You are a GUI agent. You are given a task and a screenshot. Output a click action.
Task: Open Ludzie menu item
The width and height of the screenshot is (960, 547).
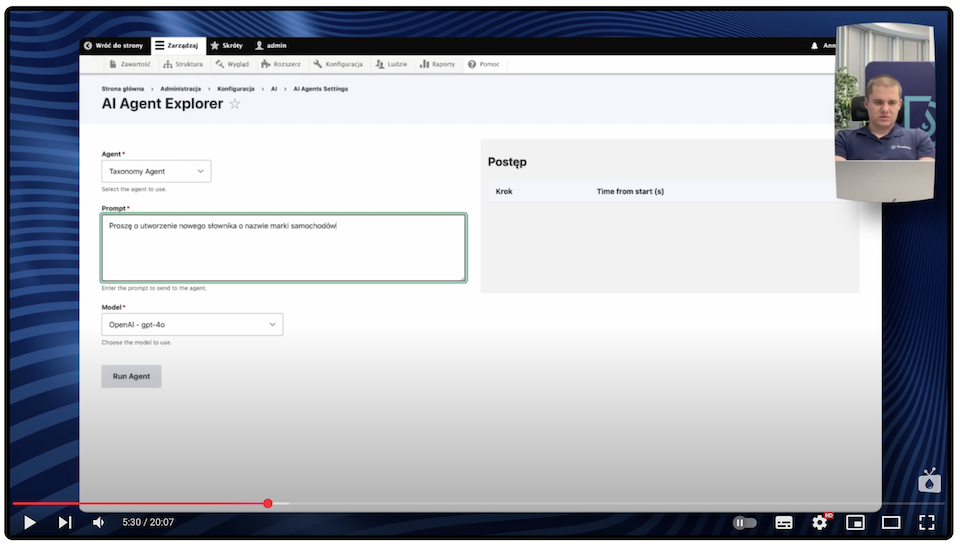click(x=392, y=64)
